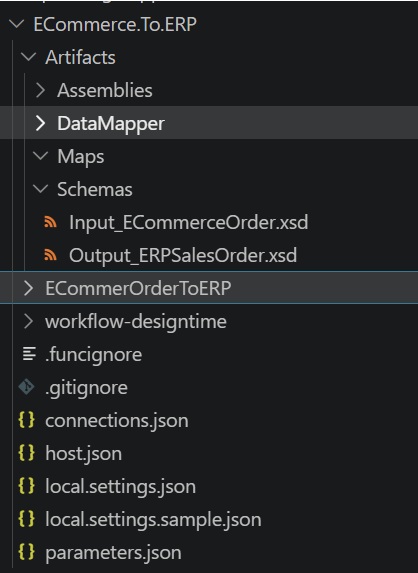The image size is (418, 573).
Task: Collapse the ECommerce.To.ERP root folder
Action: [x=16, y=24]
